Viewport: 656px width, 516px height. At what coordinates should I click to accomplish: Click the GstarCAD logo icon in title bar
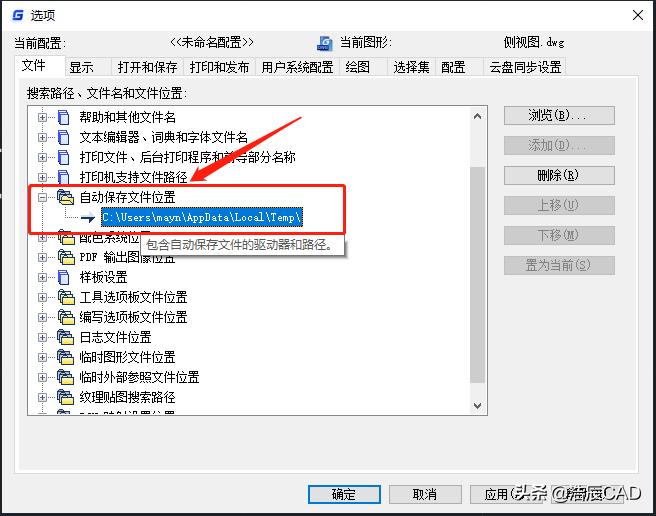point(18,15)
